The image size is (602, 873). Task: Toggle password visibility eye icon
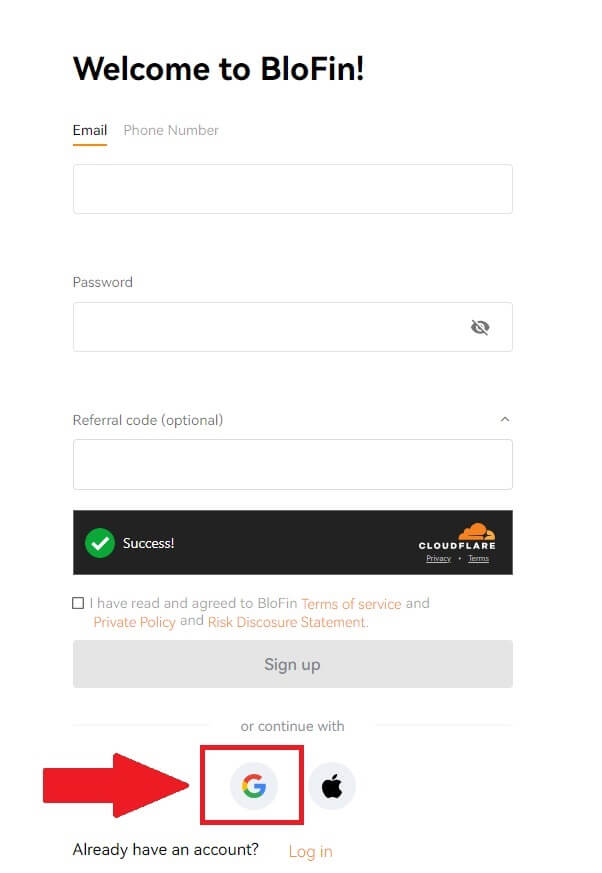[480, 327]
